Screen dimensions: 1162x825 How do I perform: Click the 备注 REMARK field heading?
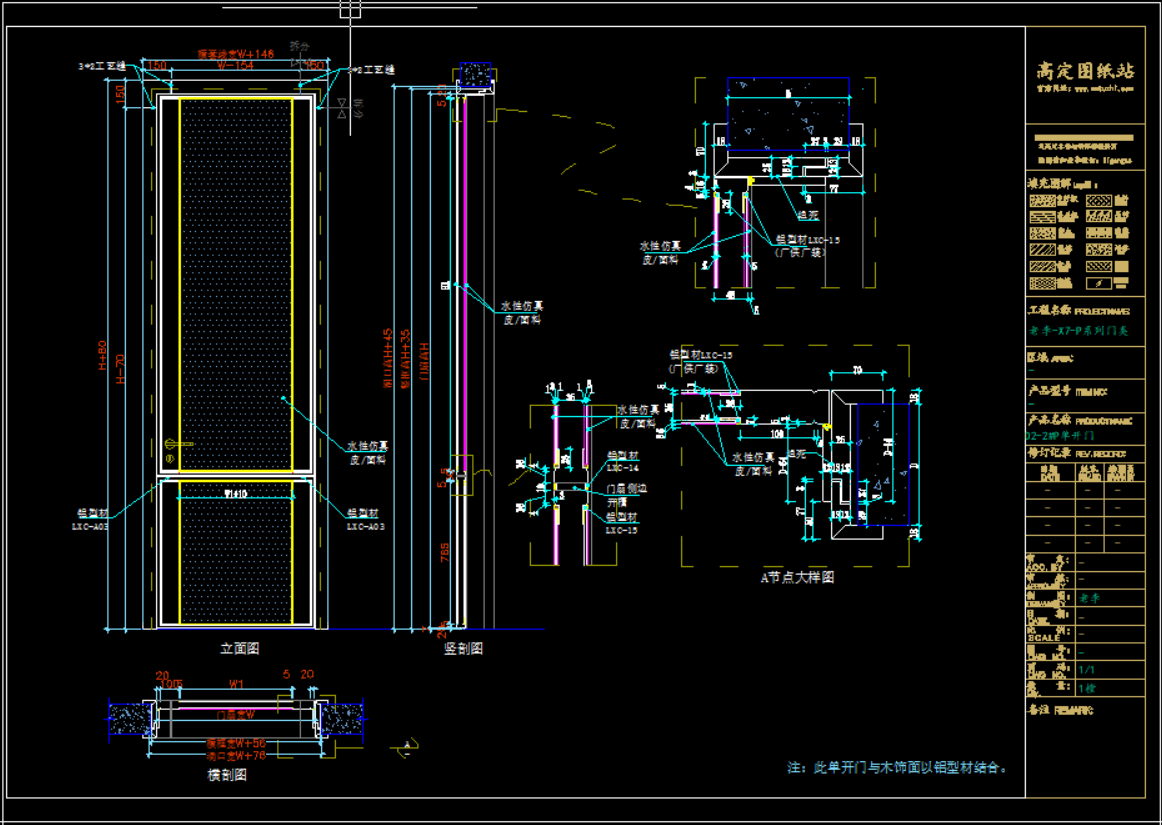[x=1060, y=711]
